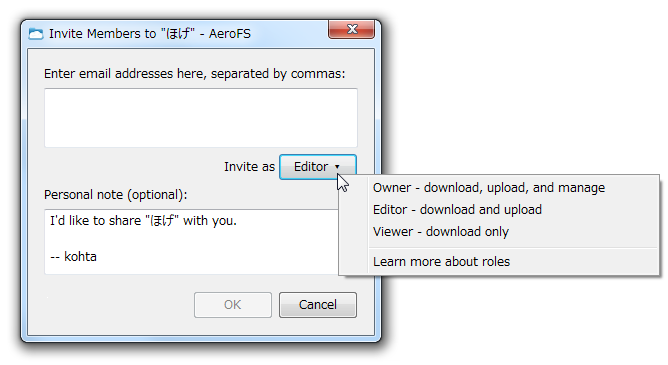Click inside the personal note text area
The height and width of the screenshot is (365, 668).
pos(192,241)
